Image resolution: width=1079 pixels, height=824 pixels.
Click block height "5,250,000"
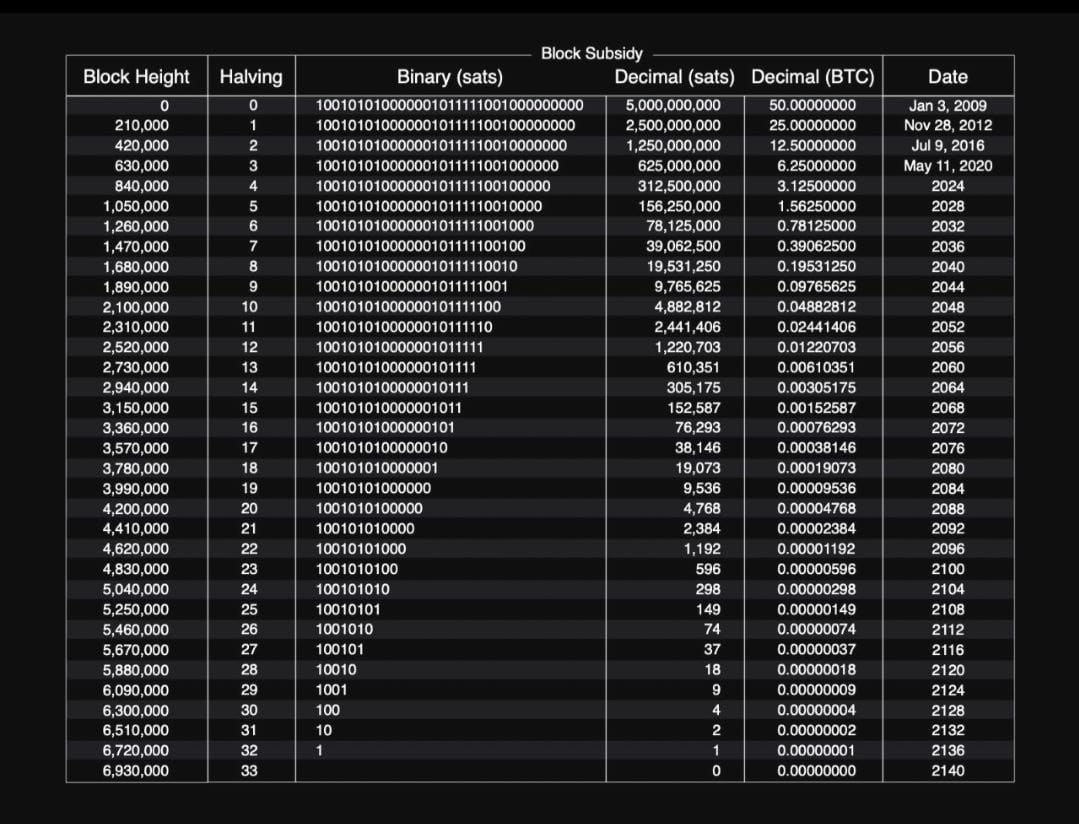click(x=136, y=609)
